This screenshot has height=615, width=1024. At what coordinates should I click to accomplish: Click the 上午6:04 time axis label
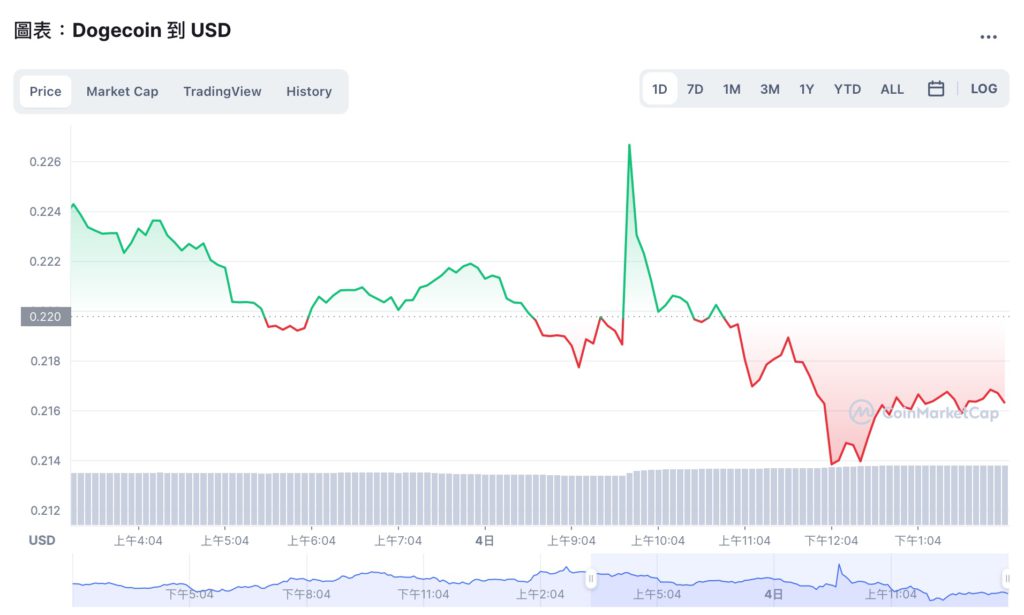click(312, 541)
